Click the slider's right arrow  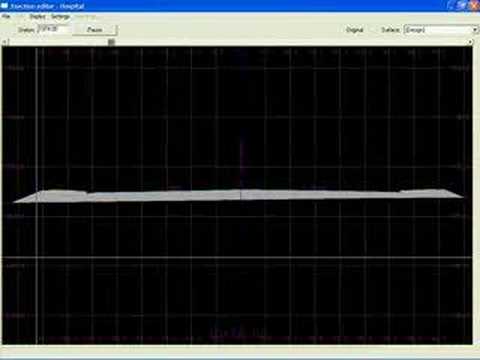470,42
